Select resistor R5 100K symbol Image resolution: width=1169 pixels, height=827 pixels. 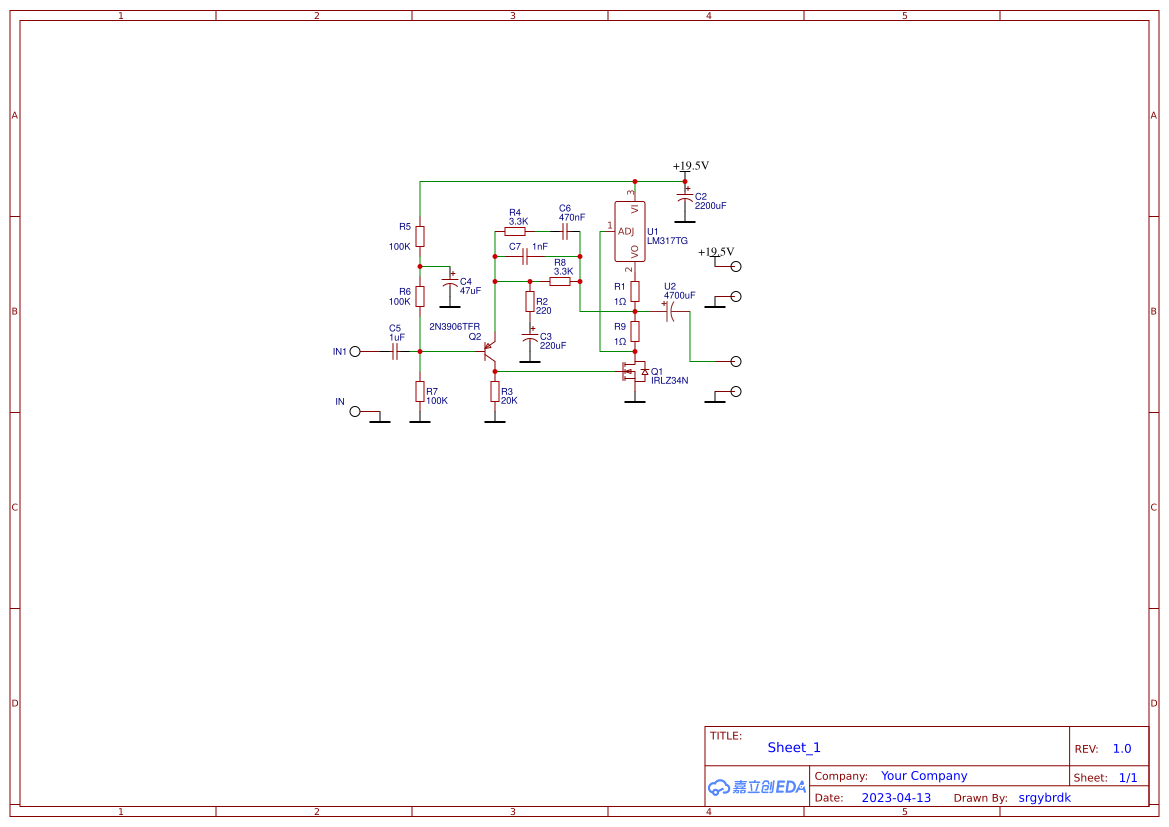[x=420, y=236]
